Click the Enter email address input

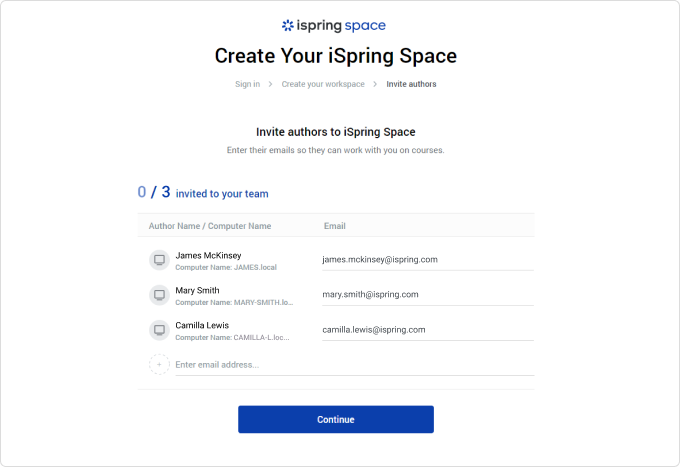pyautogui.click(x=350, y=364)
